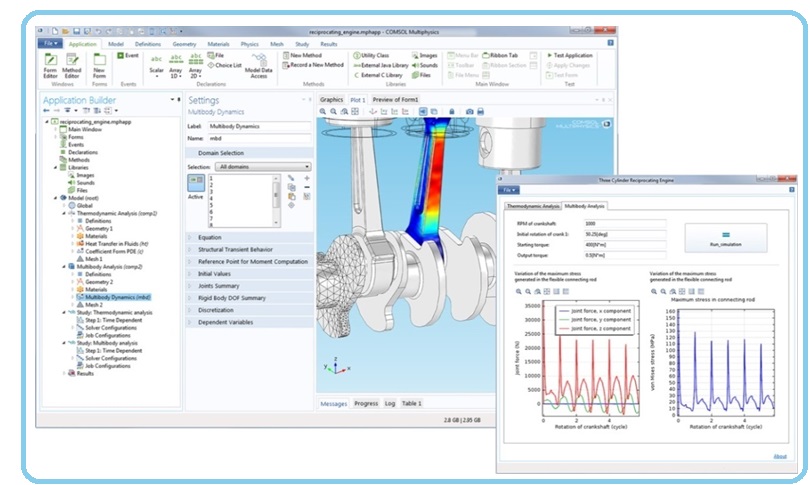
Task: Expand the Initial Values section
Action: click(x=250, y=274)
